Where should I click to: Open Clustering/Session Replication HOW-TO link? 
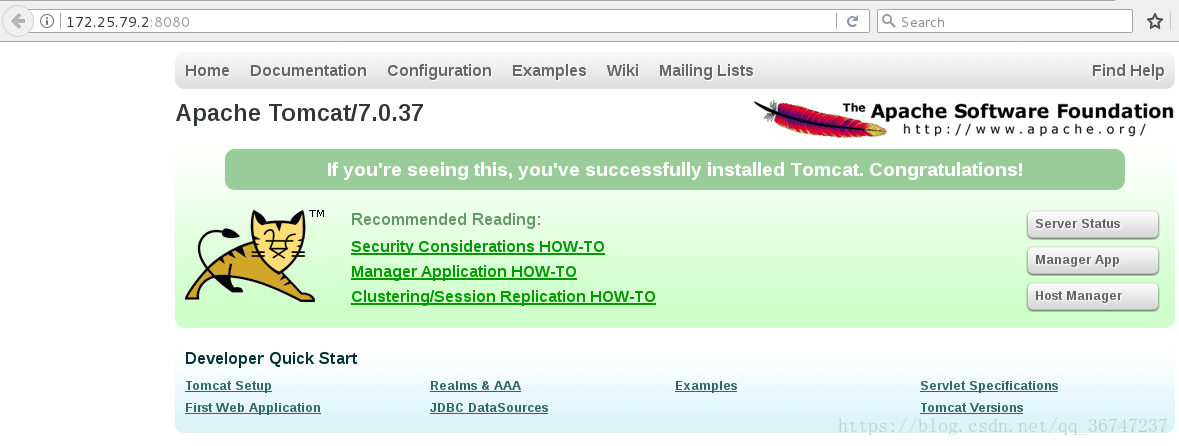coord(503,296)
